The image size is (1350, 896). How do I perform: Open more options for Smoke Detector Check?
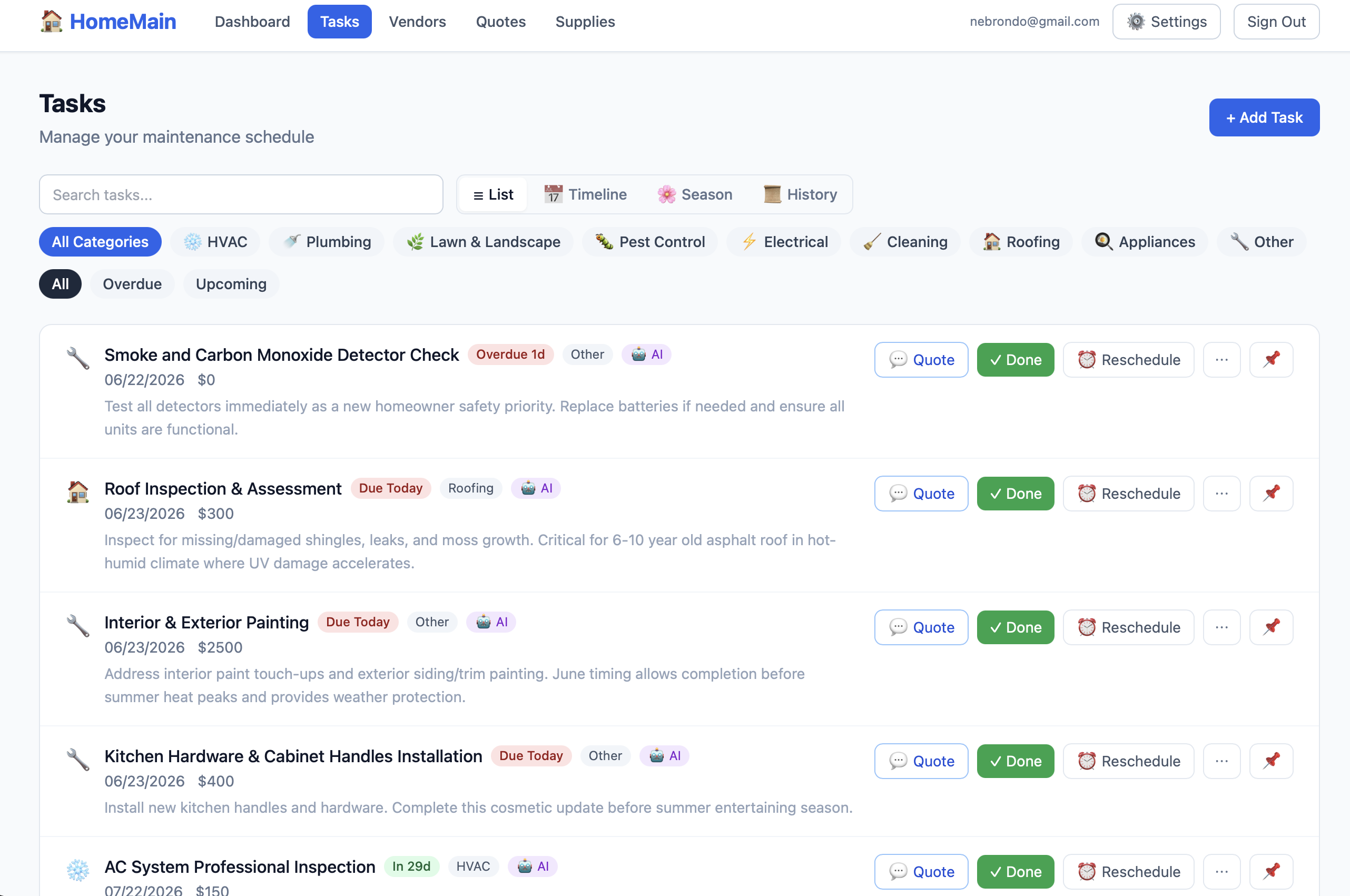1221,359
